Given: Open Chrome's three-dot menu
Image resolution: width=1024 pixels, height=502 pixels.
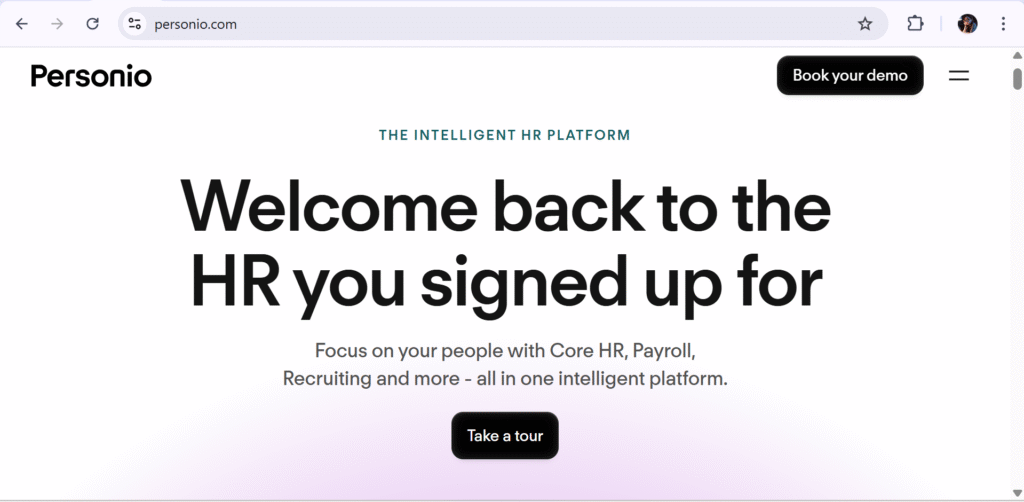Looking at the screenshot, I should pyautogui.click(x=1003, y=24).
